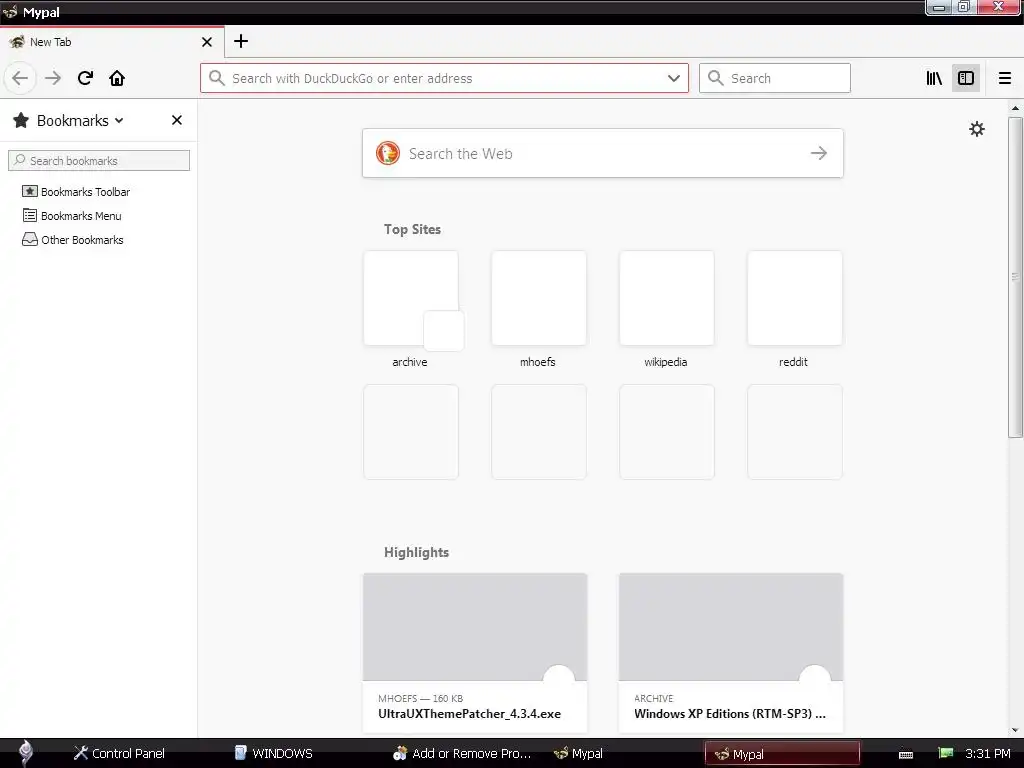This screenshot has width=1024, height=768.
Task: Submit web search with arrow button
Action: tap(818, 153)
